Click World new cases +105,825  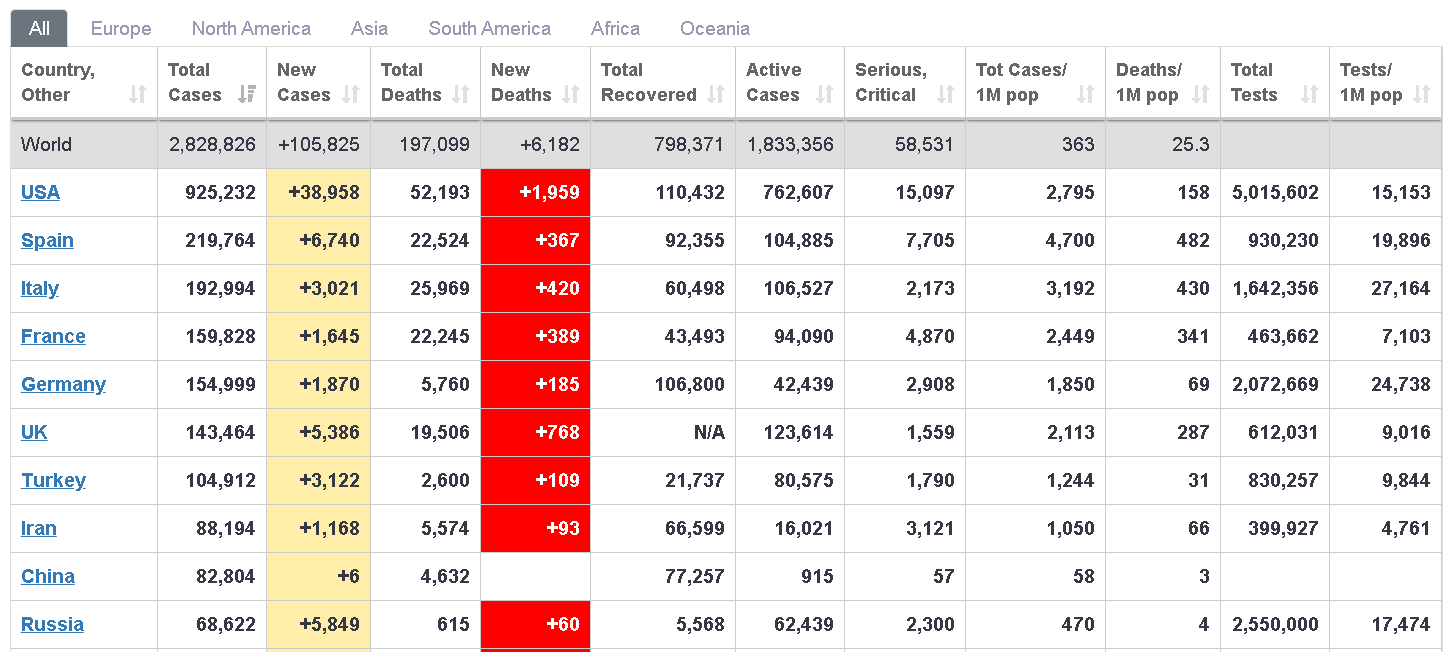coord(318,144)
